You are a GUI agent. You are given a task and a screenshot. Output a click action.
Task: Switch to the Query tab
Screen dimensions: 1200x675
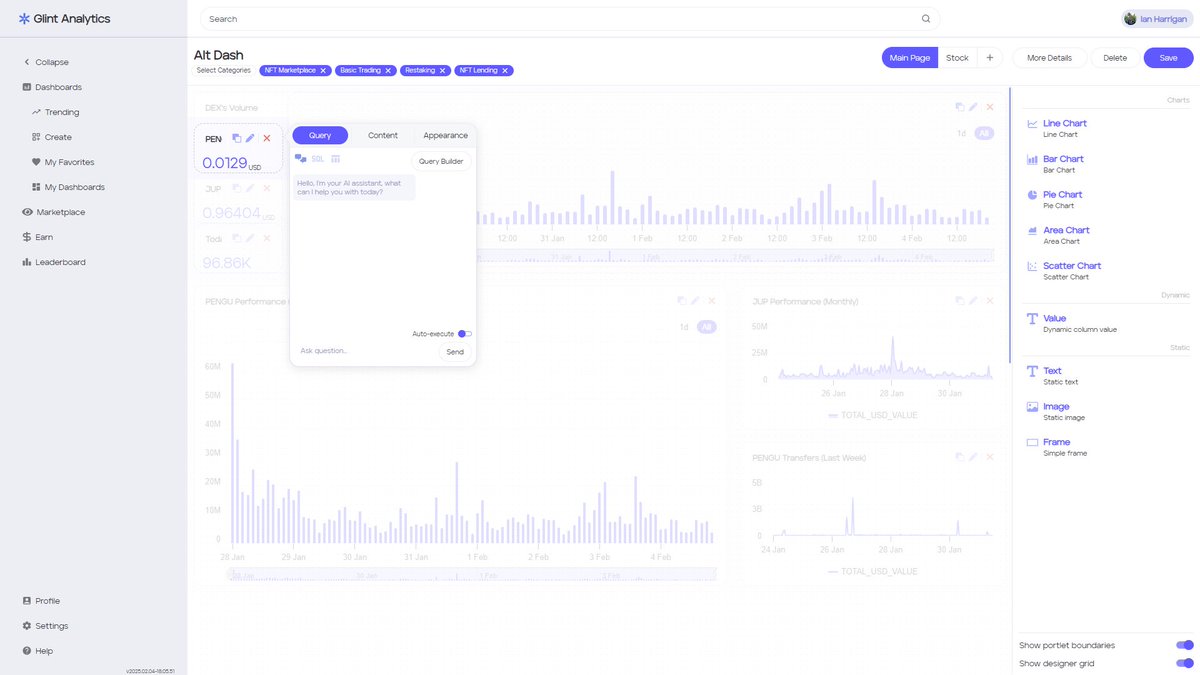[x=320, y=135]
